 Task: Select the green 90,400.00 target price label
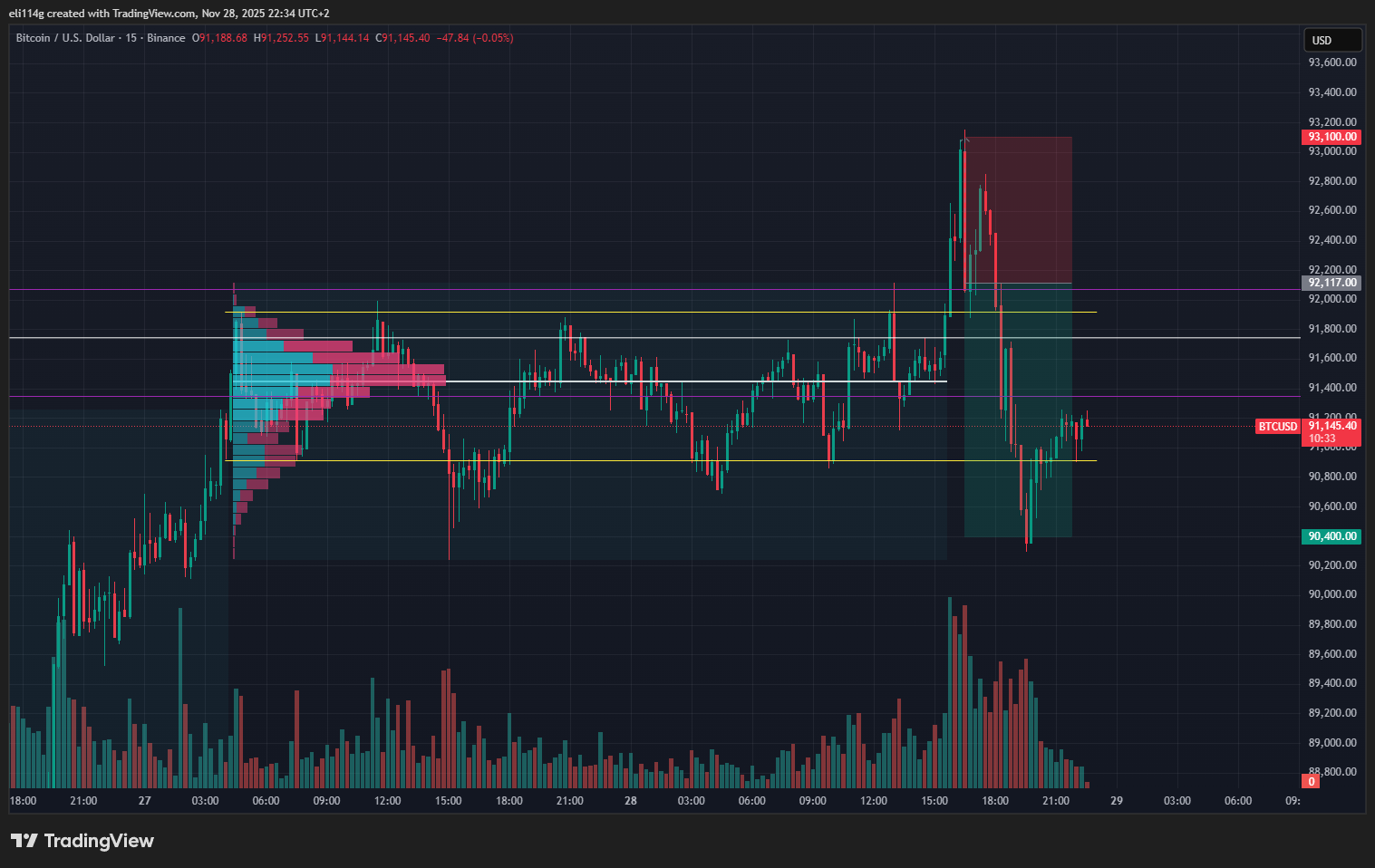tap(1331, 536)
